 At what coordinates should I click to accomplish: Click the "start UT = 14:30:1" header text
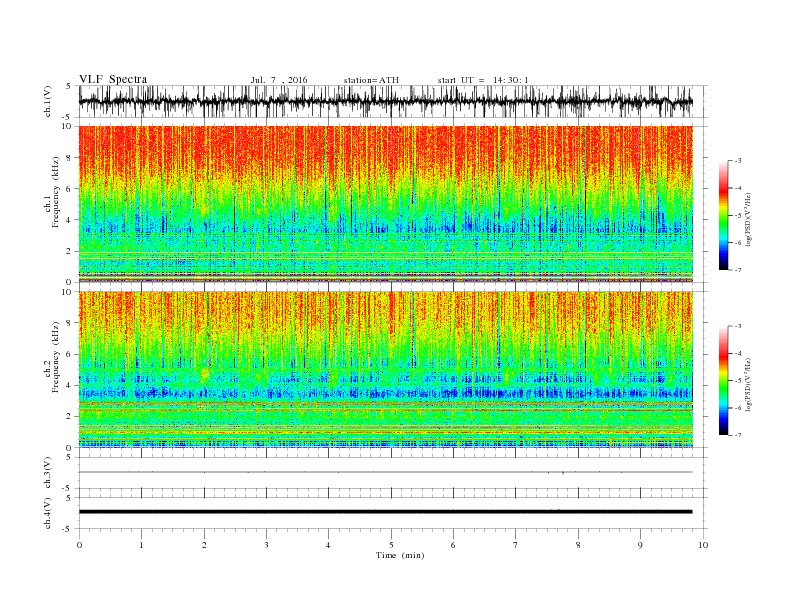tap(483, 80)
